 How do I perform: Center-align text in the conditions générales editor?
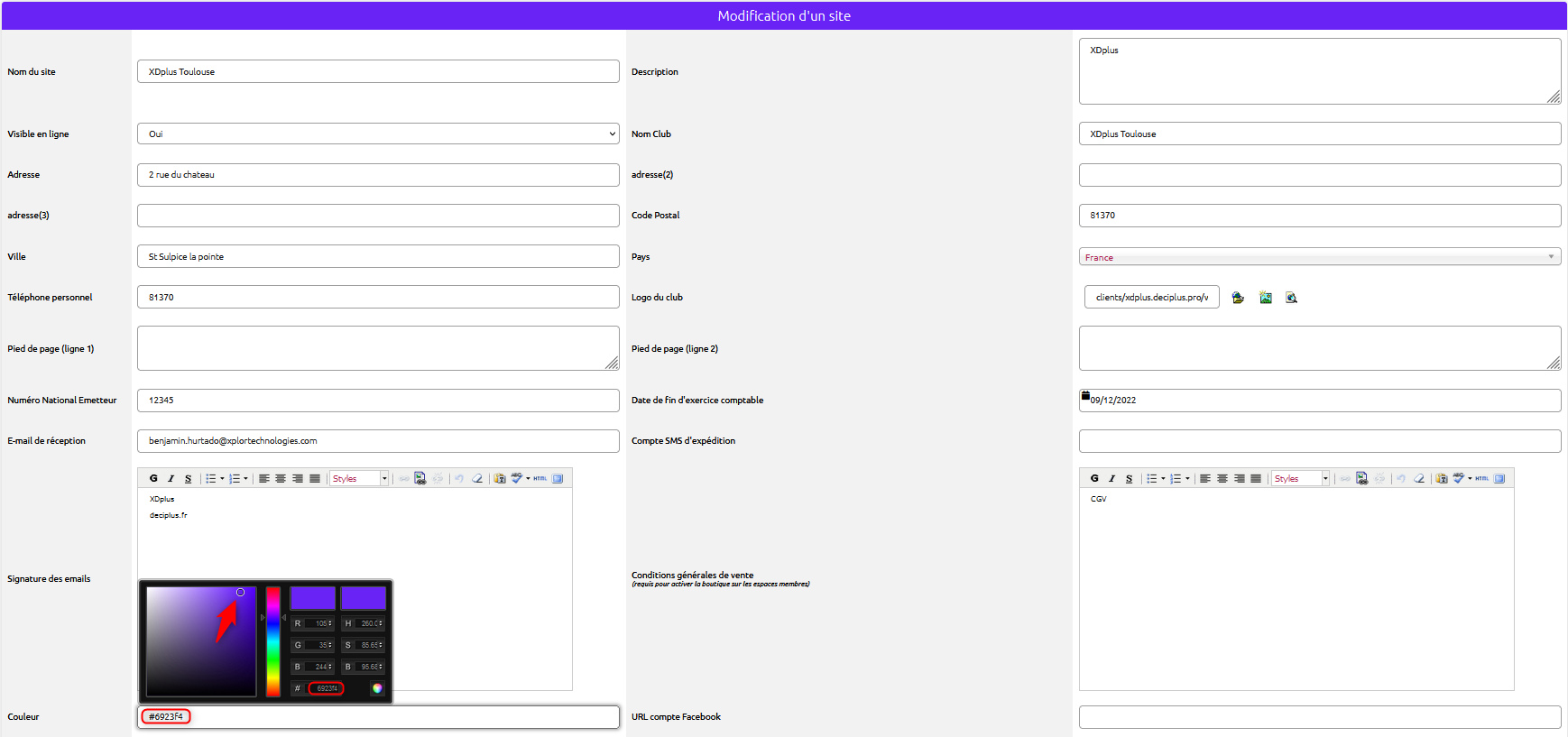coord(1222,479)
